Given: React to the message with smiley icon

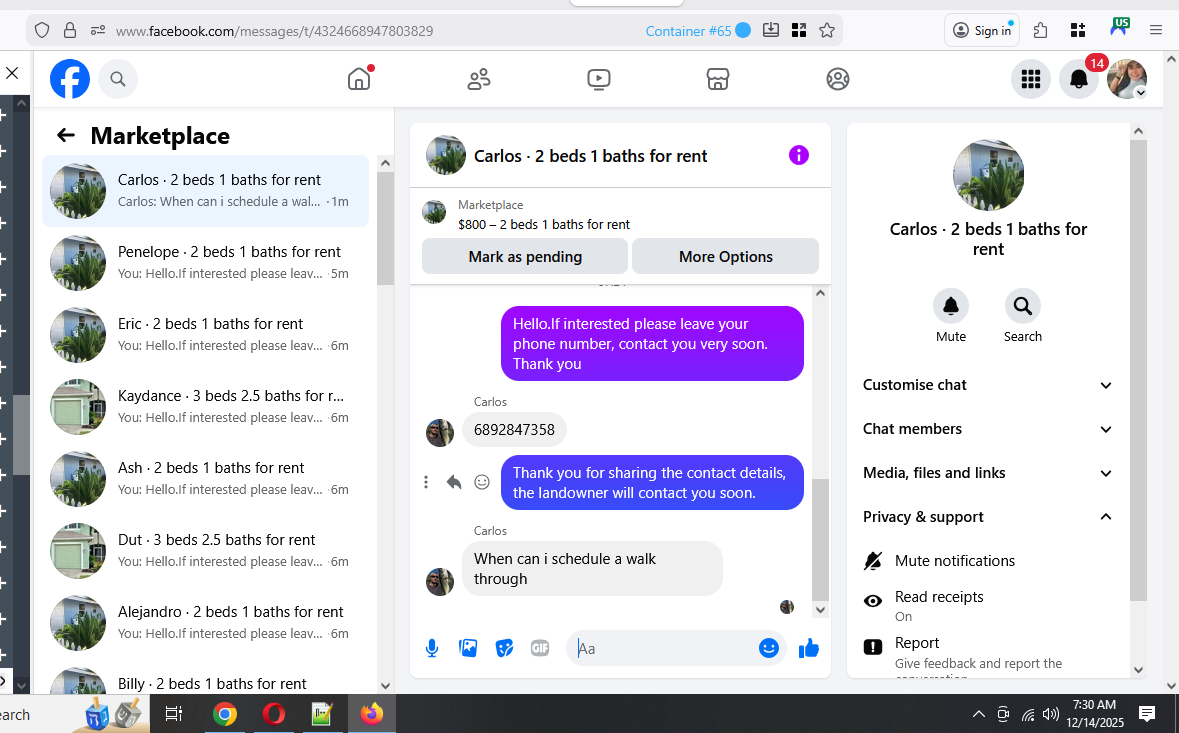Looking at the screenshot, I should [x=482, y=482].
